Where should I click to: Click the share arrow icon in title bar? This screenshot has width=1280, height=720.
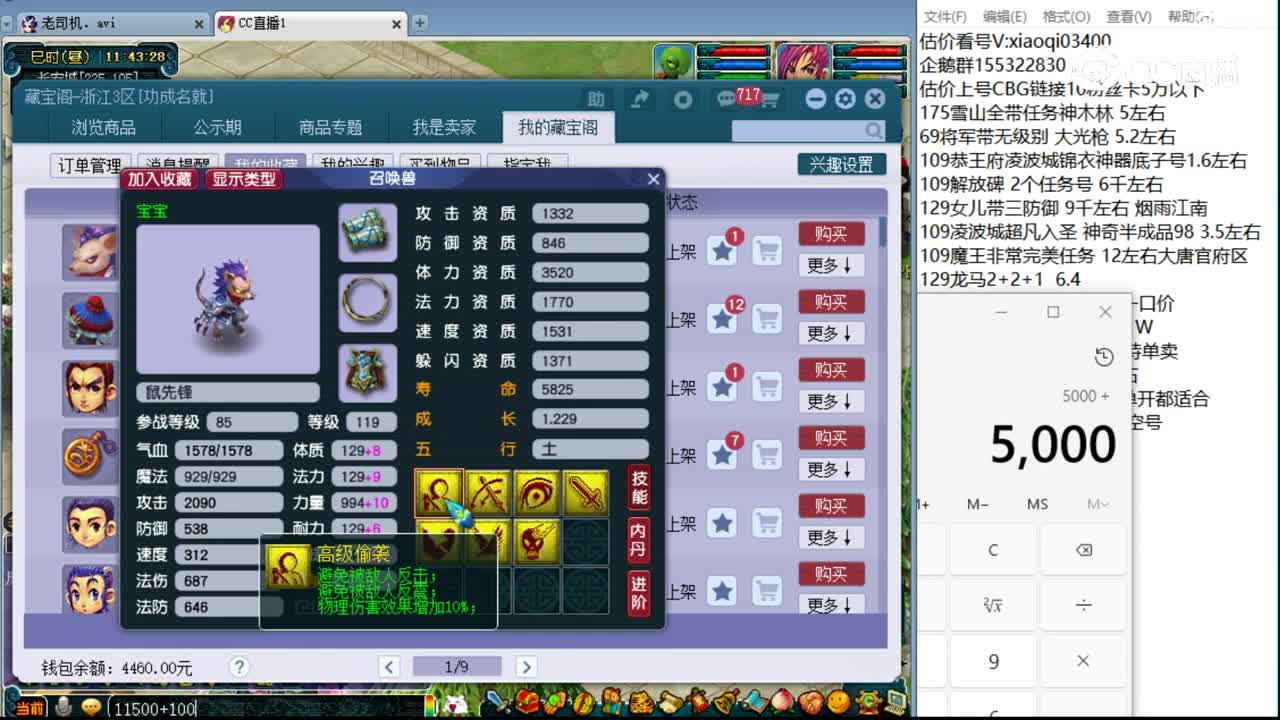pyautogui.click(x=639, y=99)
